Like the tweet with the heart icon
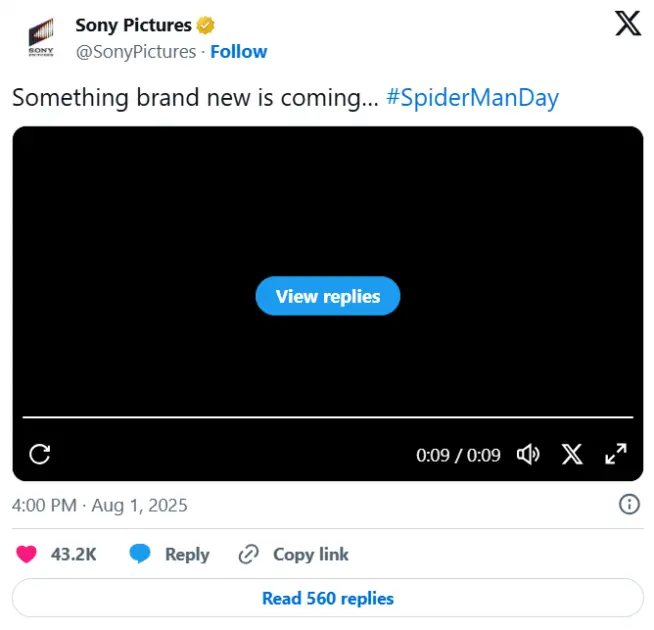Image resolution: width=654 pixels, height=630 pixels. click(x=29, y=554)
